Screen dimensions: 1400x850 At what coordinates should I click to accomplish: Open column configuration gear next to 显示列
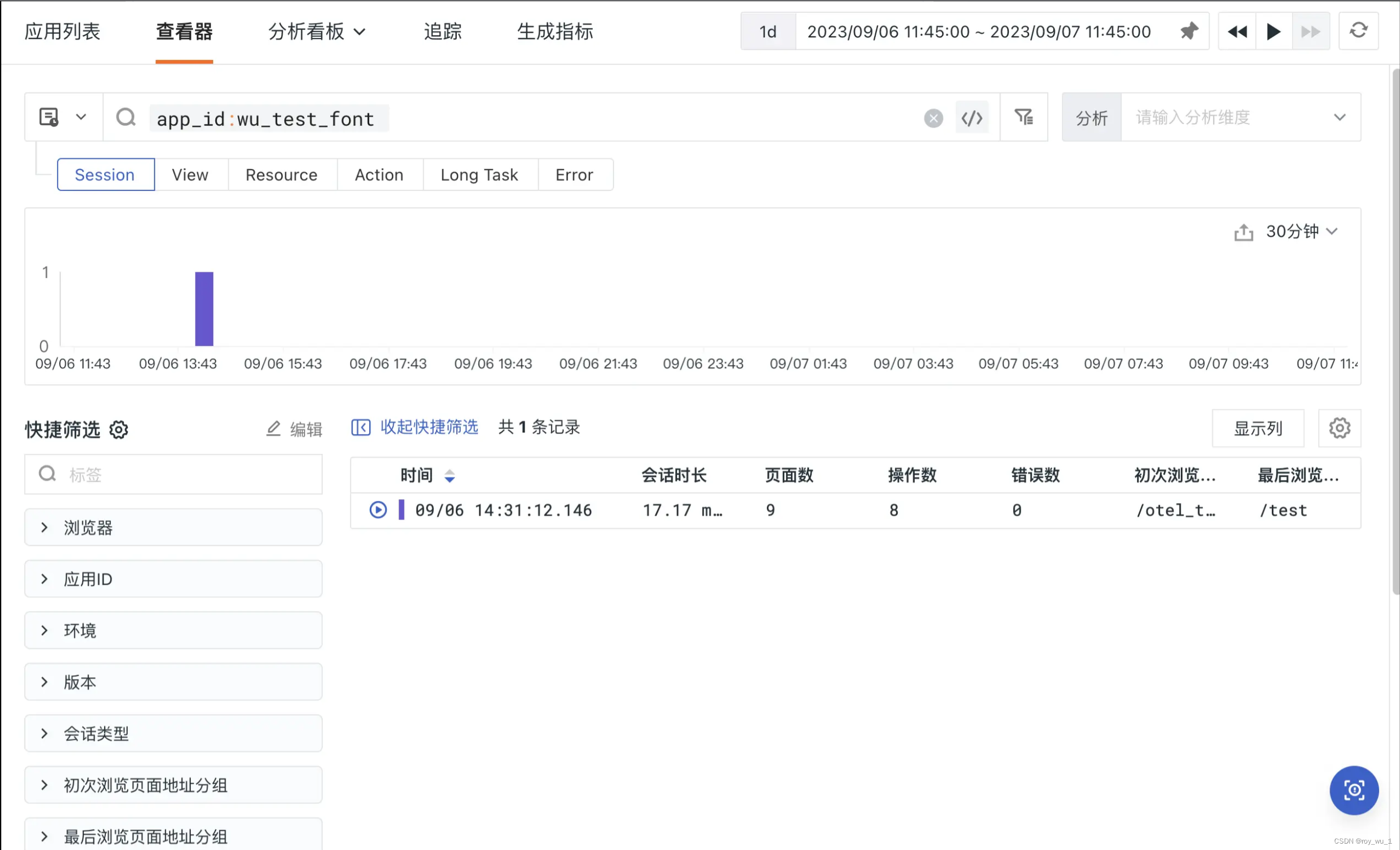1339,428
